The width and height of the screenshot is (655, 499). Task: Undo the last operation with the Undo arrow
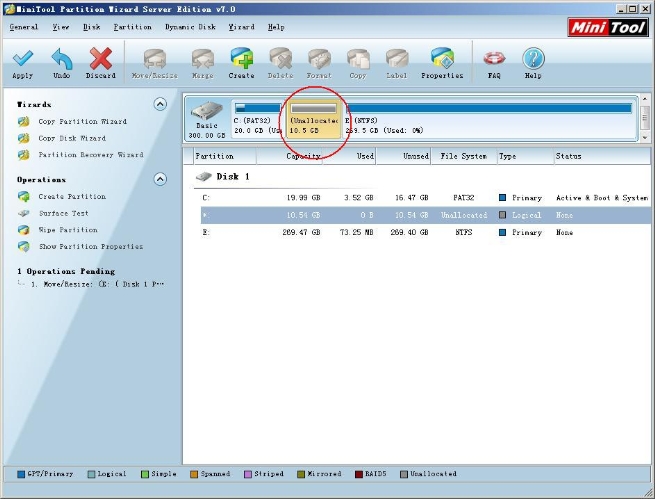(62, 58)
